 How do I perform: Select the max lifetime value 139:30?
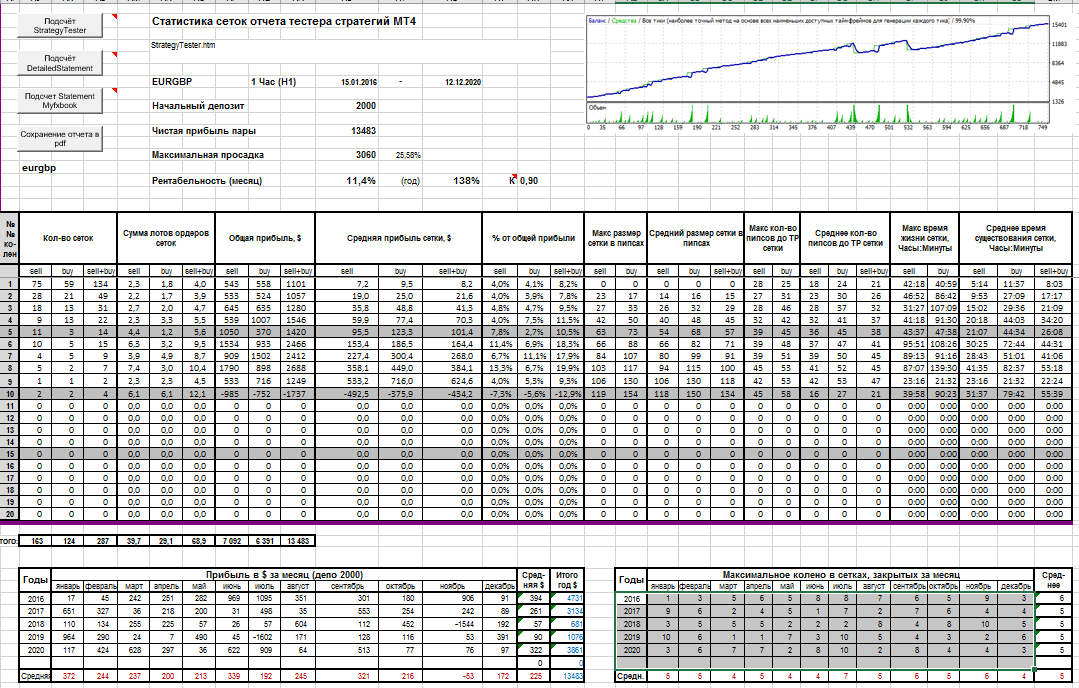click(943, 368)
